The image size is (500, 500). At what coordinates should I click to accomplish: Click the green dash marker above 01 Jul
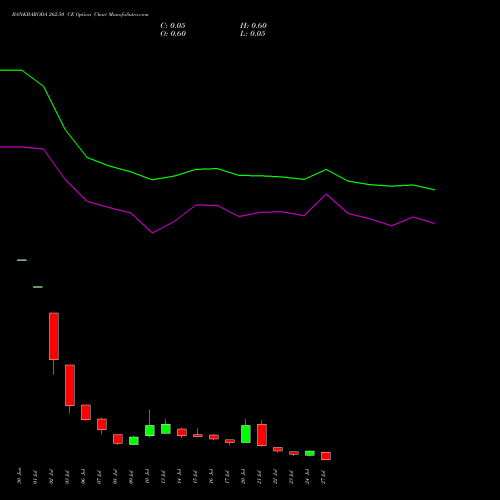click(x=38, y=287)
